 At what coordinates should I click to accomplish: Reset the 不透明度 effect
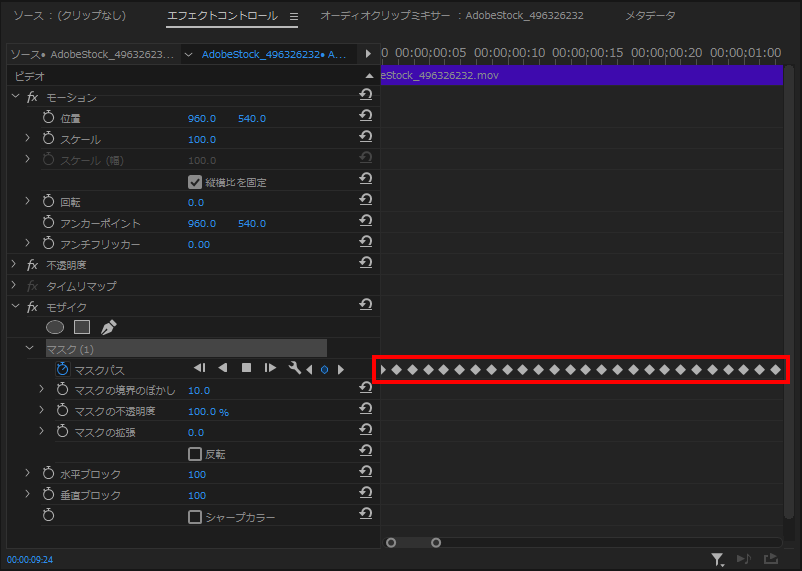click(365, 263)
